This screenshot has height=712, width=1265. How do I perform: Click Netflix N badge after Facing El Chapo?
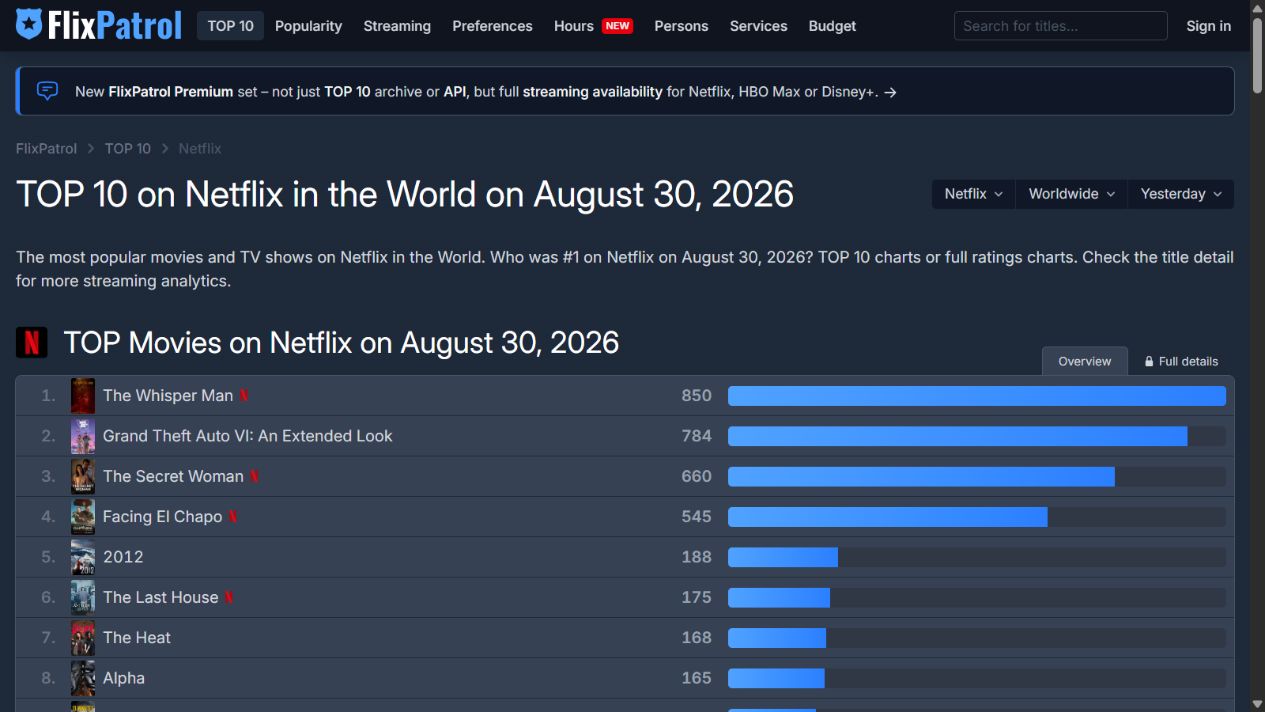point(233,517)
